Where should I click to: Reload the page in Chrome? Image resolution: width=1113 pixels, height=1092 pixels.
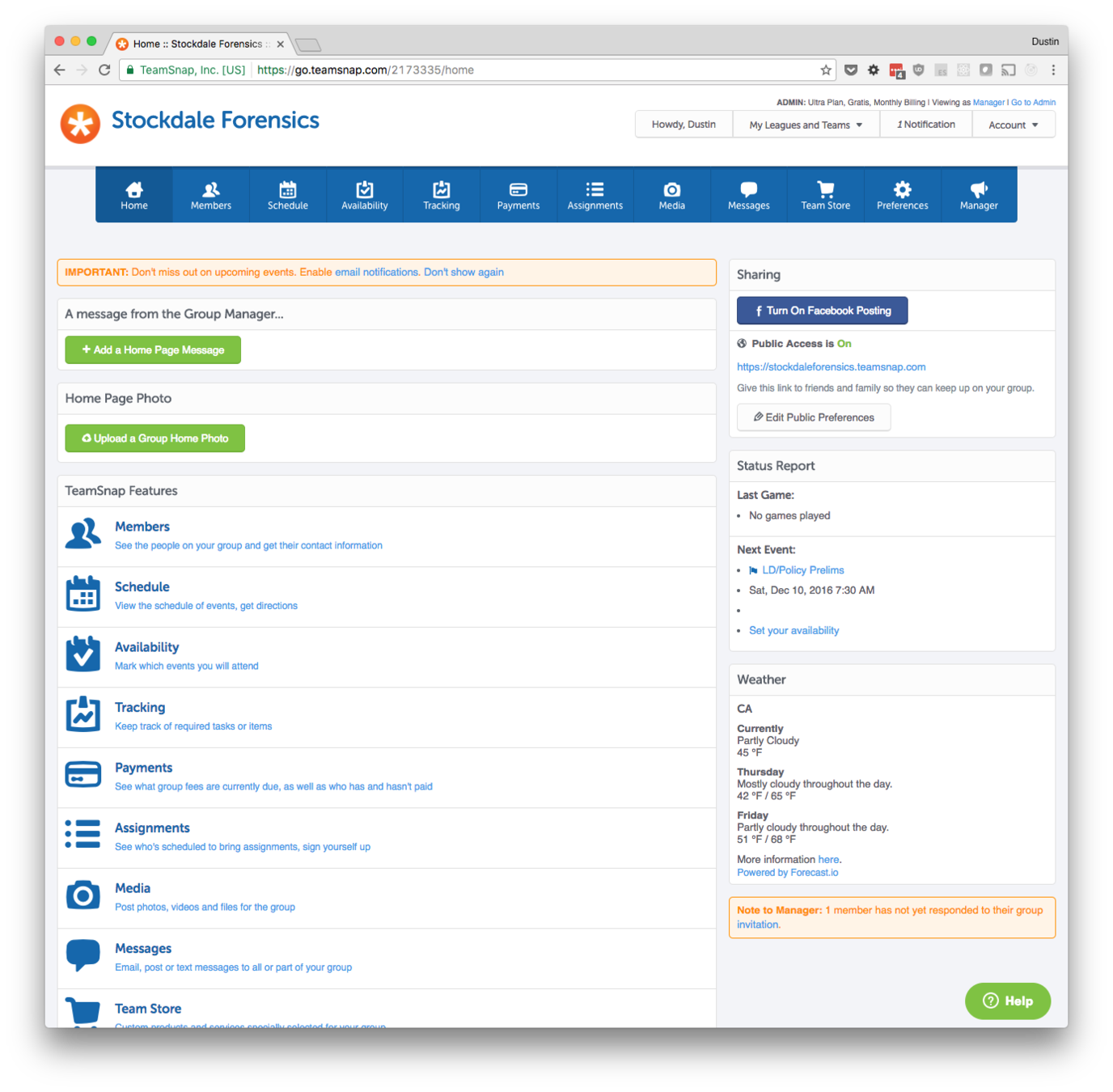[x=104, y=70]
